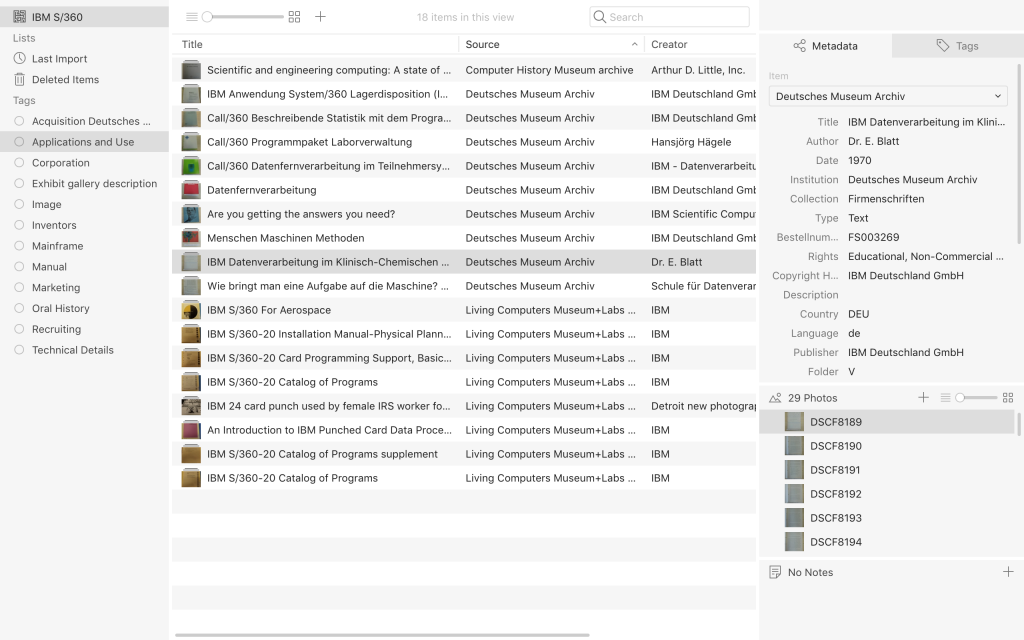This screenshot has width=1024, height=640.
Task: Select the Marketing tag circle
Action: (19, 287)
